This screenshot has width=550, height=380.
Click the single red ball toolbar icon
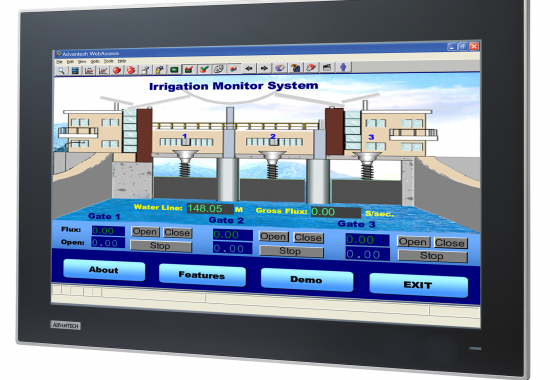[x=117, y=70]
